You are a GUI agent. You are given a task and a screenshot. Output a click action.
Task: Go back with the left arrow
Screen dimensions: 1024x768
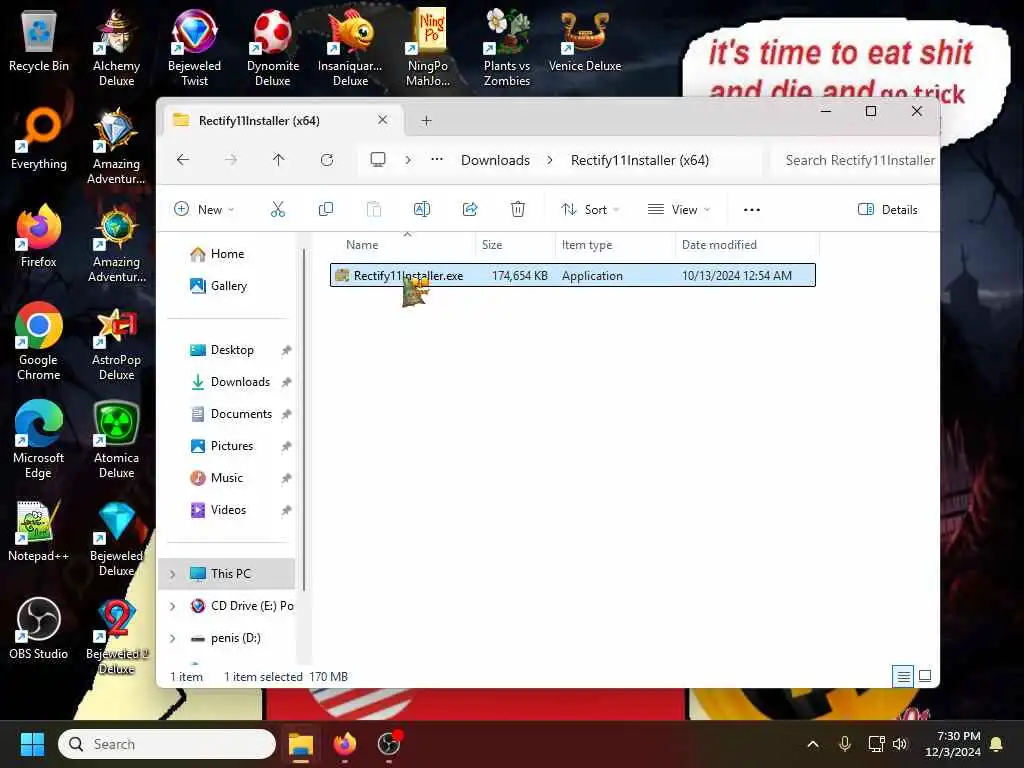[183, 159]
